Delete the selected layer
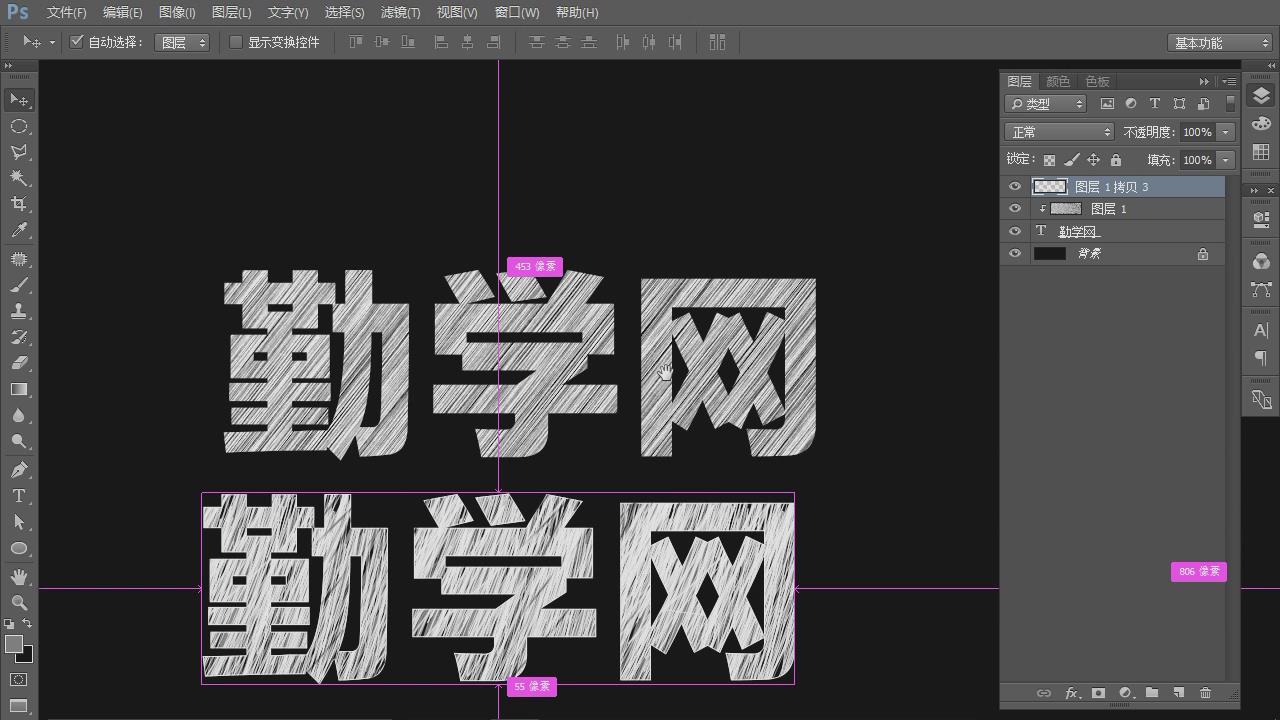 click(1205, 693)
